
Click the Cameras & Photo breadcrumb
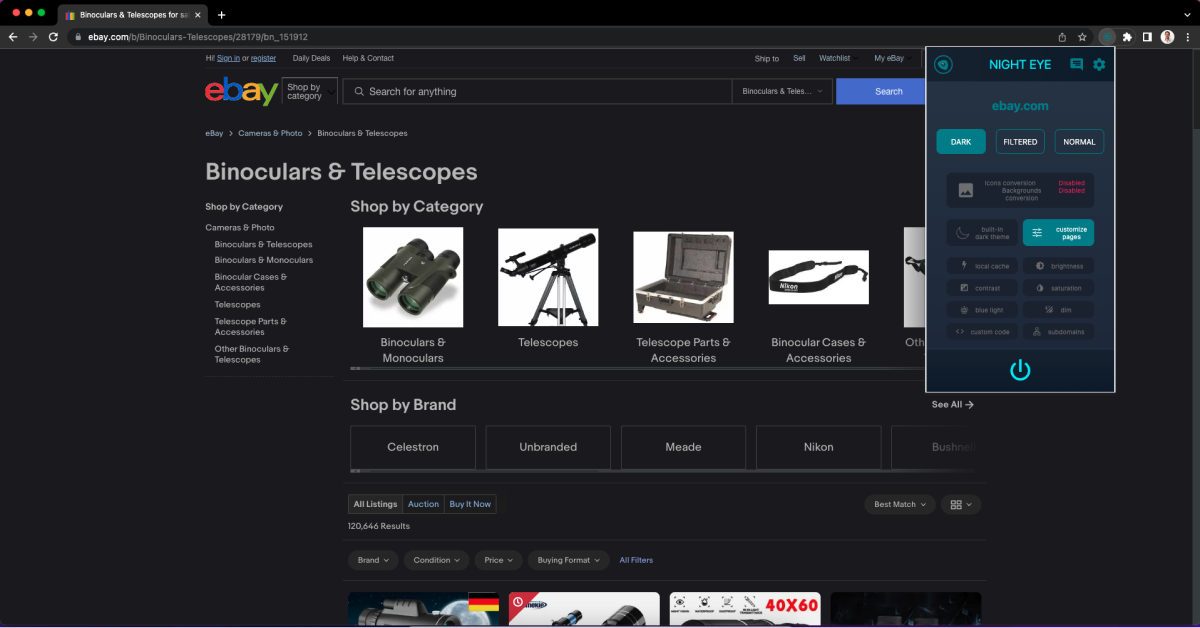(270, 133)
